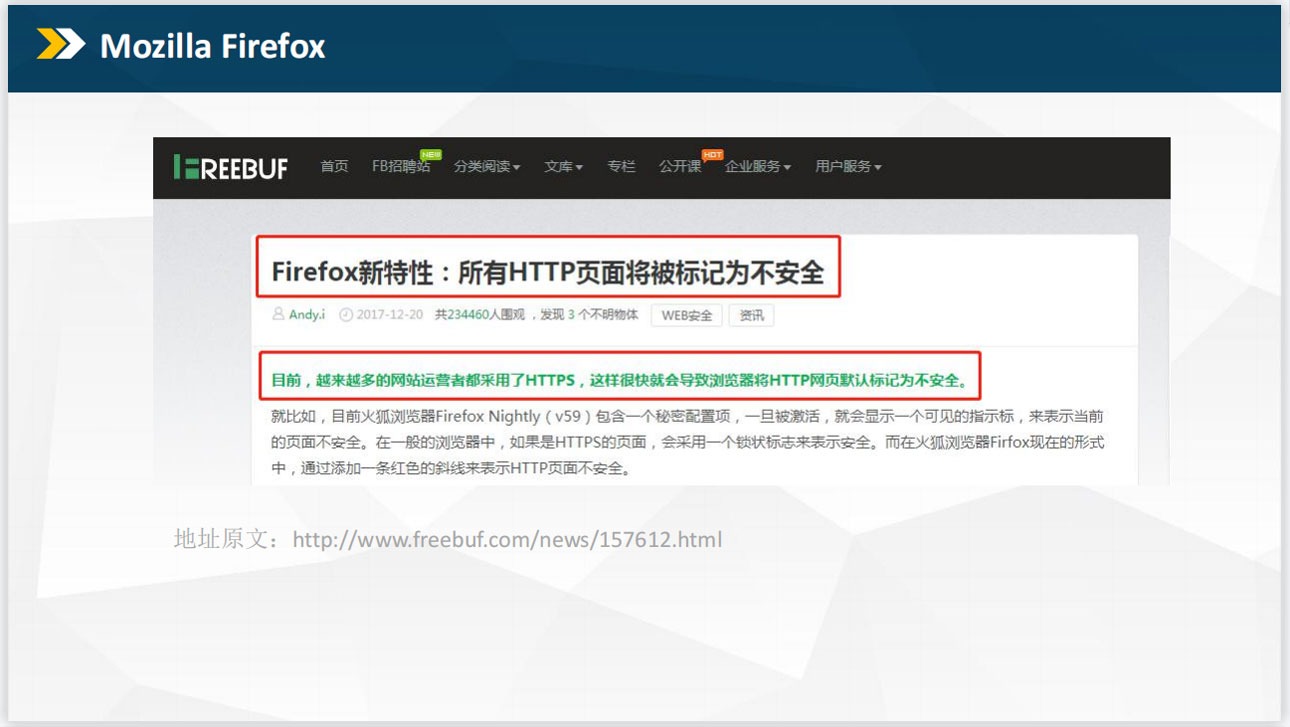Open the 首页 nav item
The width and height of the screenshot is (1290, 727).
(334, 167)
